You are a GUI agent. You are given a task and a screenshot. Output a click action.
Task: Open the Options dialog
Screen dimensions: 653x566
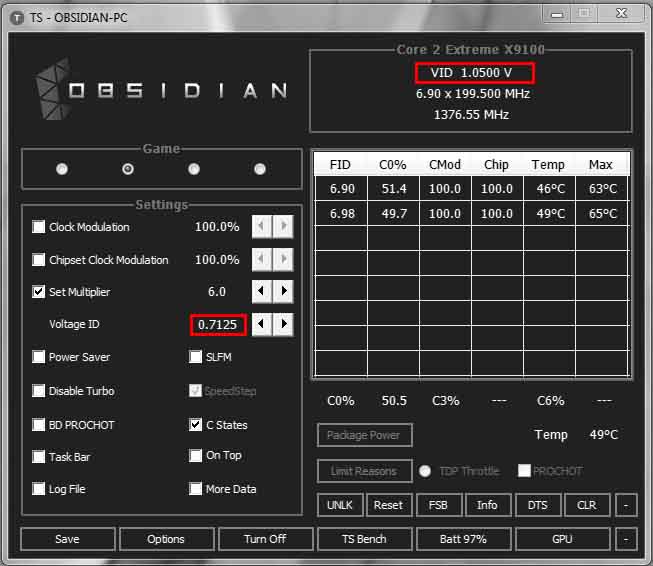coord(166,539)
